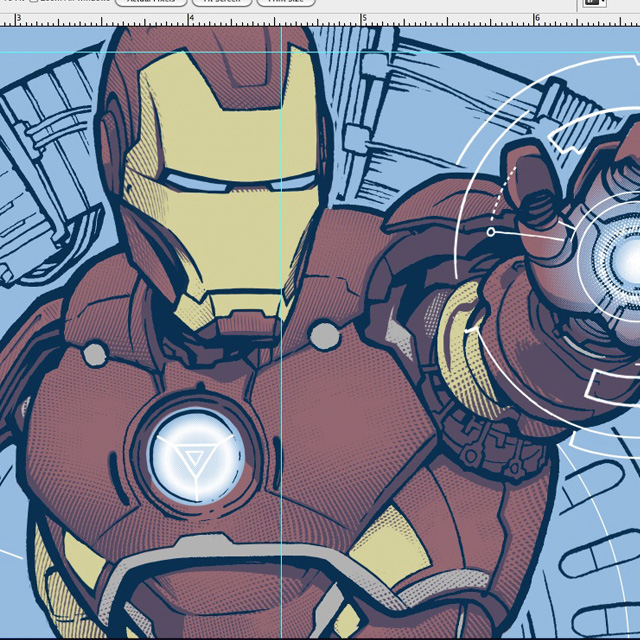This screenshot has width=640, height=640.
Task: Click the Actual Pixels button
Action: [151, 2]
